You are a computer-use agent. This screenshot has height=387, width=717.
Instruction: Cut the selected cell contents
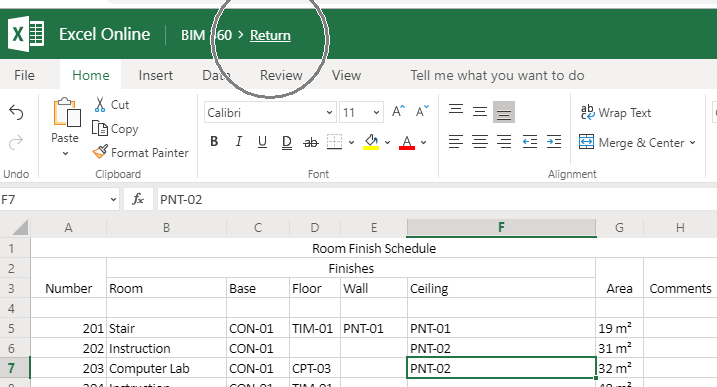click(112, 105)
